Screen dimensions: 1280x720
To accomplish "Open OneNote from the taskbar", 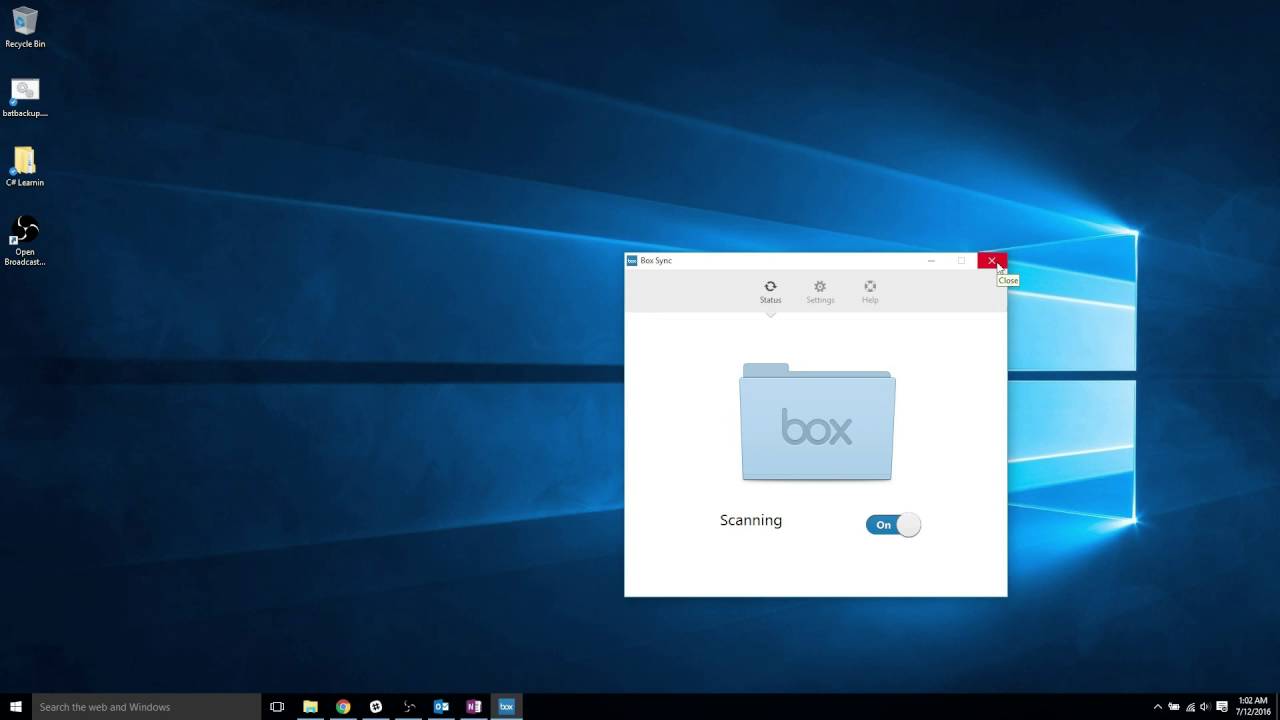I will [x=474, y=707].
